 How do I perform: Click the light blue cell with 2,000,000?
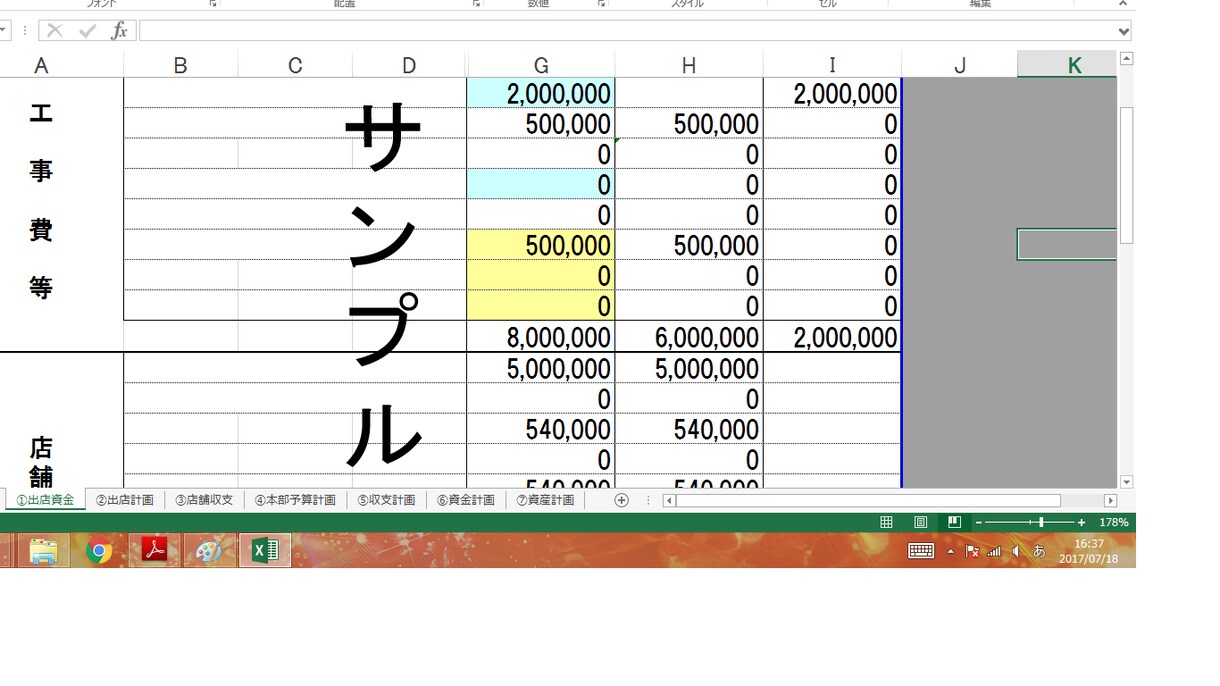click(x=541, y=93)
